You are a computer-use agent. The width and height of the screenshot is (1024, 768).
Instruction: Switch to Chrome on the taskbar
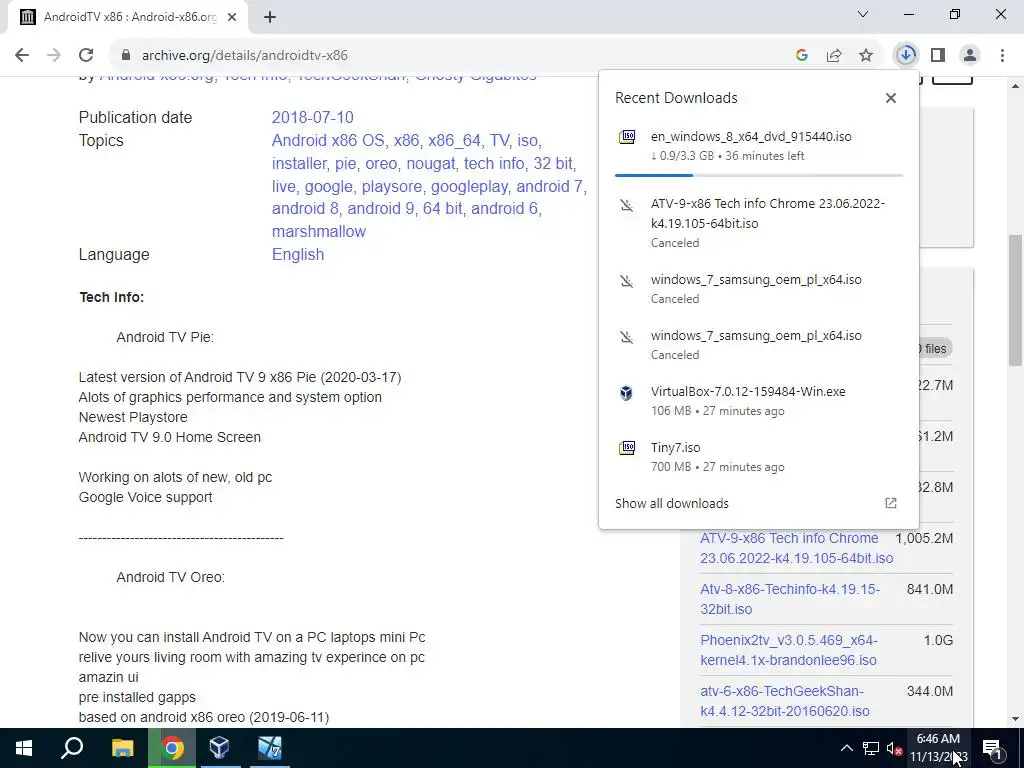pyautogui.click(x=172, y=748)
